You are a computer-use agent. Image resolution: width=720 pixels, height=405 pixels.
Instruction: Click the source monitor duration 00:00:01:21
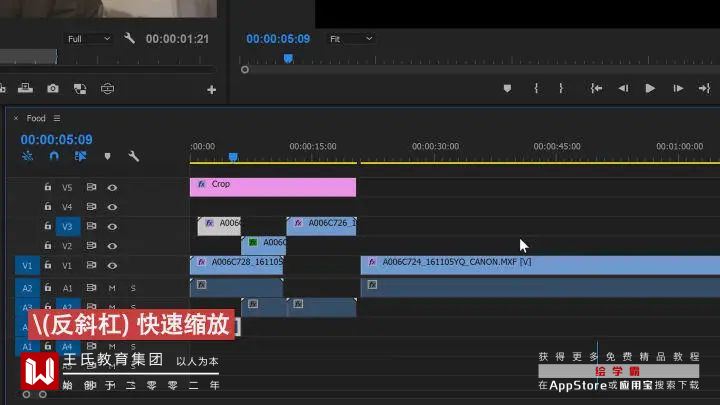point(177,39)
